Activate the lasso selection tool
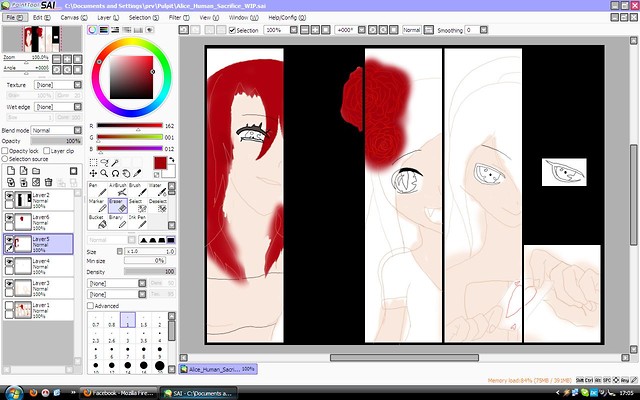This screenshot has height=400, width=640. (x=104, y=162)
